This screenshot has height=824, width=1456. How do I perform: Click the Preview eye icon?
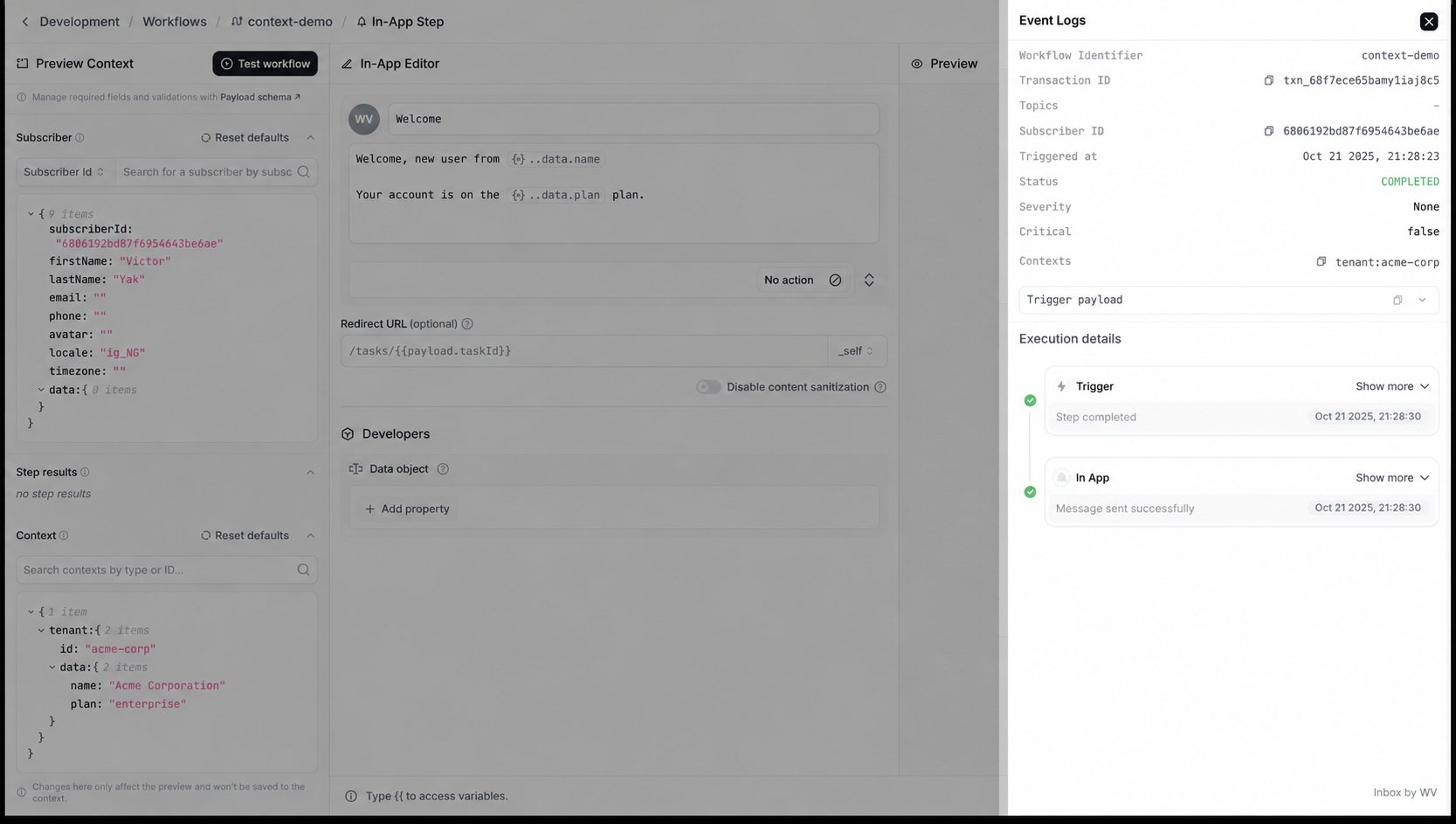[x=917, y=64]
